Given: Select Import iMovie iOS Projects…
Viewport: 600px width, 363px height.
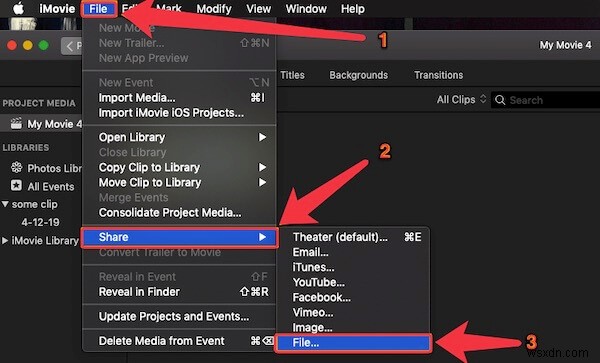Looking at the screenshot, I should click(179, 113).
